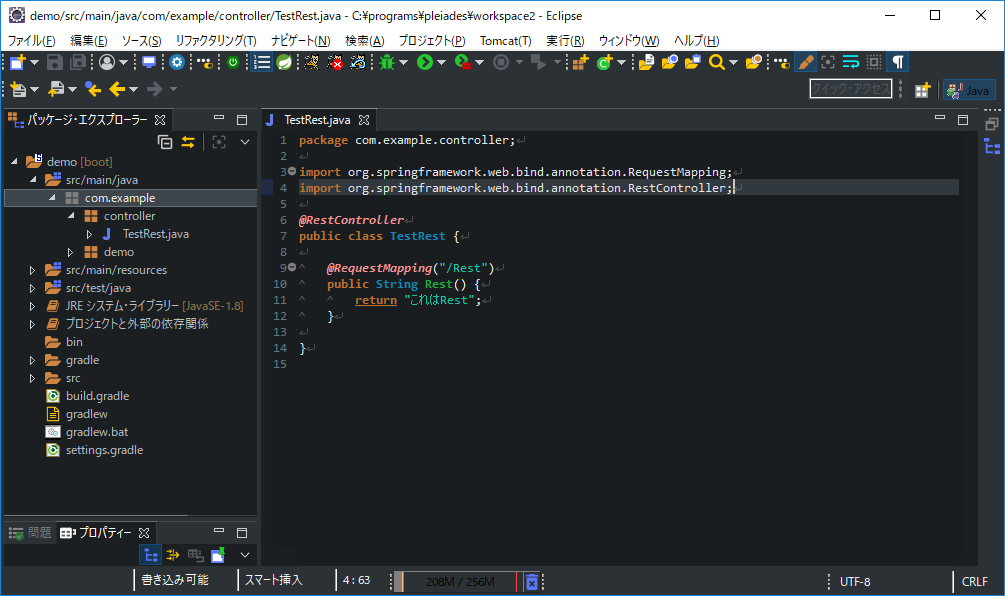
Task: Select the settings.gradle file
Action: coord(104,450)
